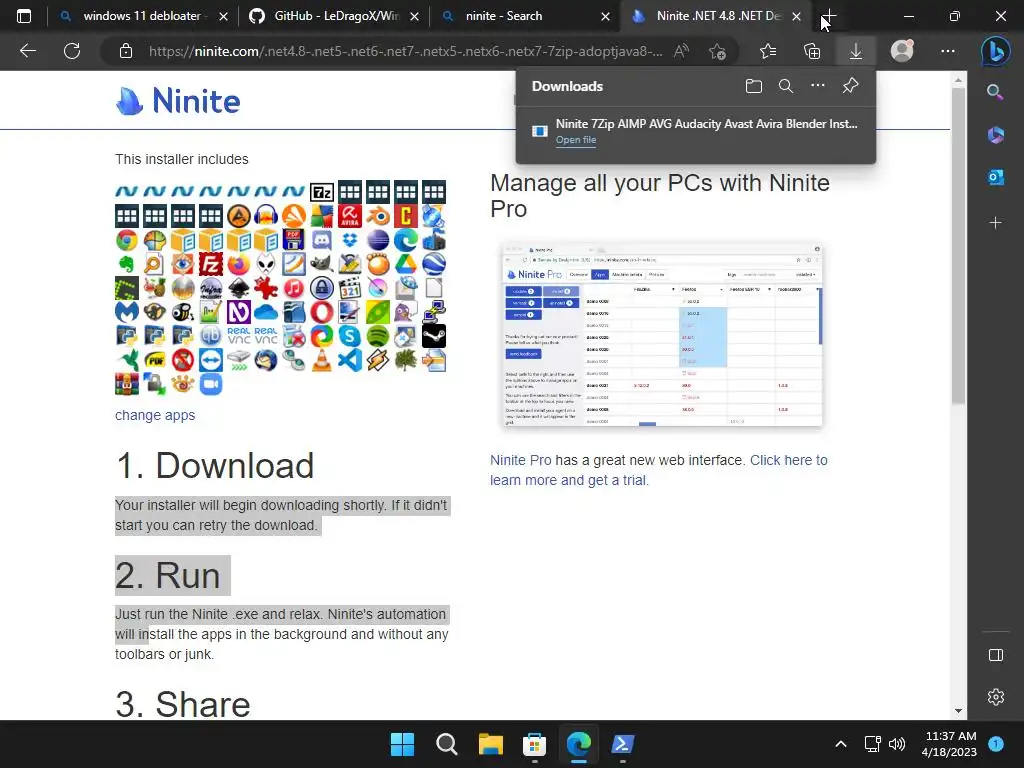Pin the Downloads panel

[x=850, y=86]
